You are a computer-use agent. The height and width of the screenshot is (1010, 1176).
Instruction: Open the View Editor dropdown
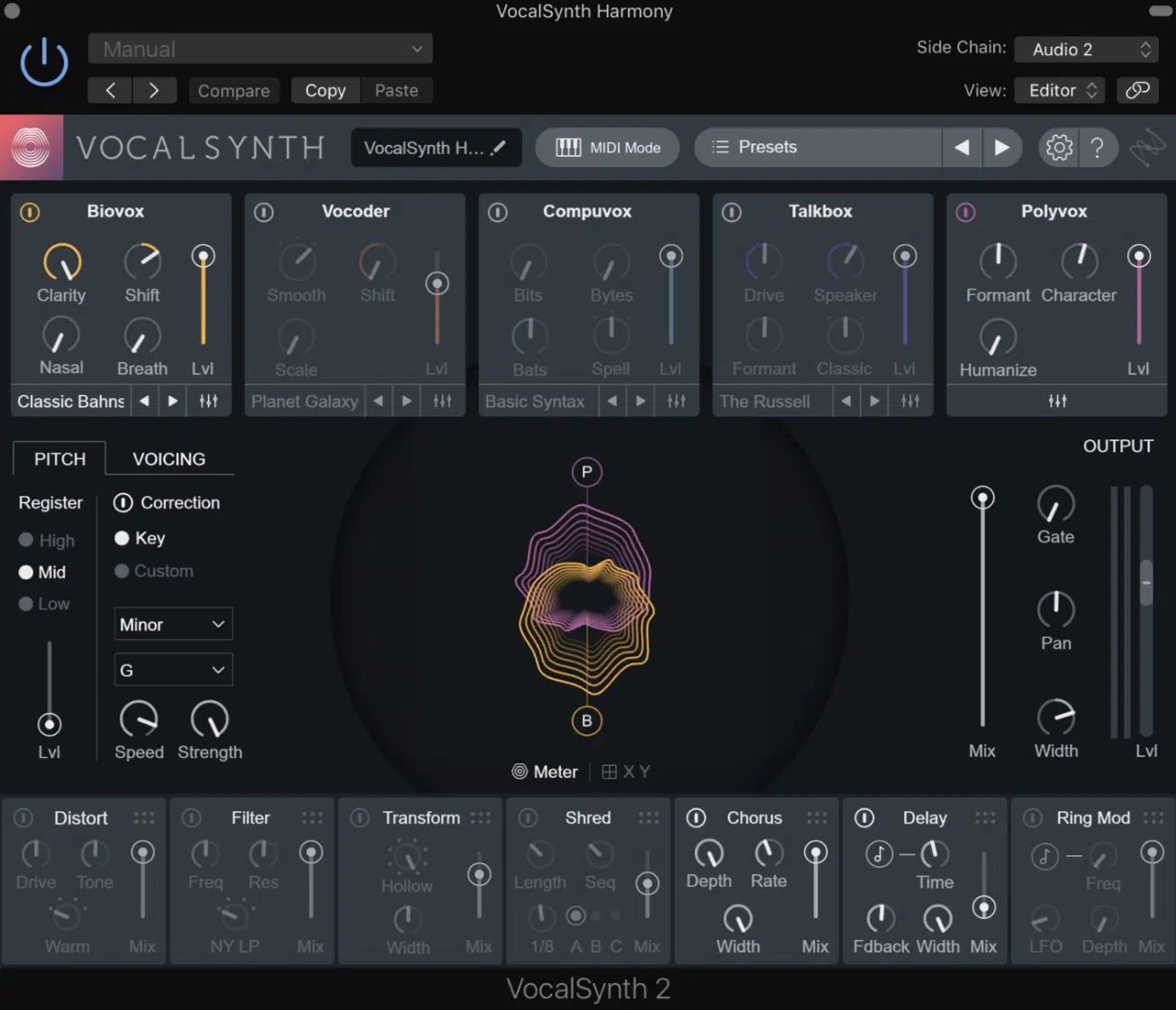coord(1060,90)
